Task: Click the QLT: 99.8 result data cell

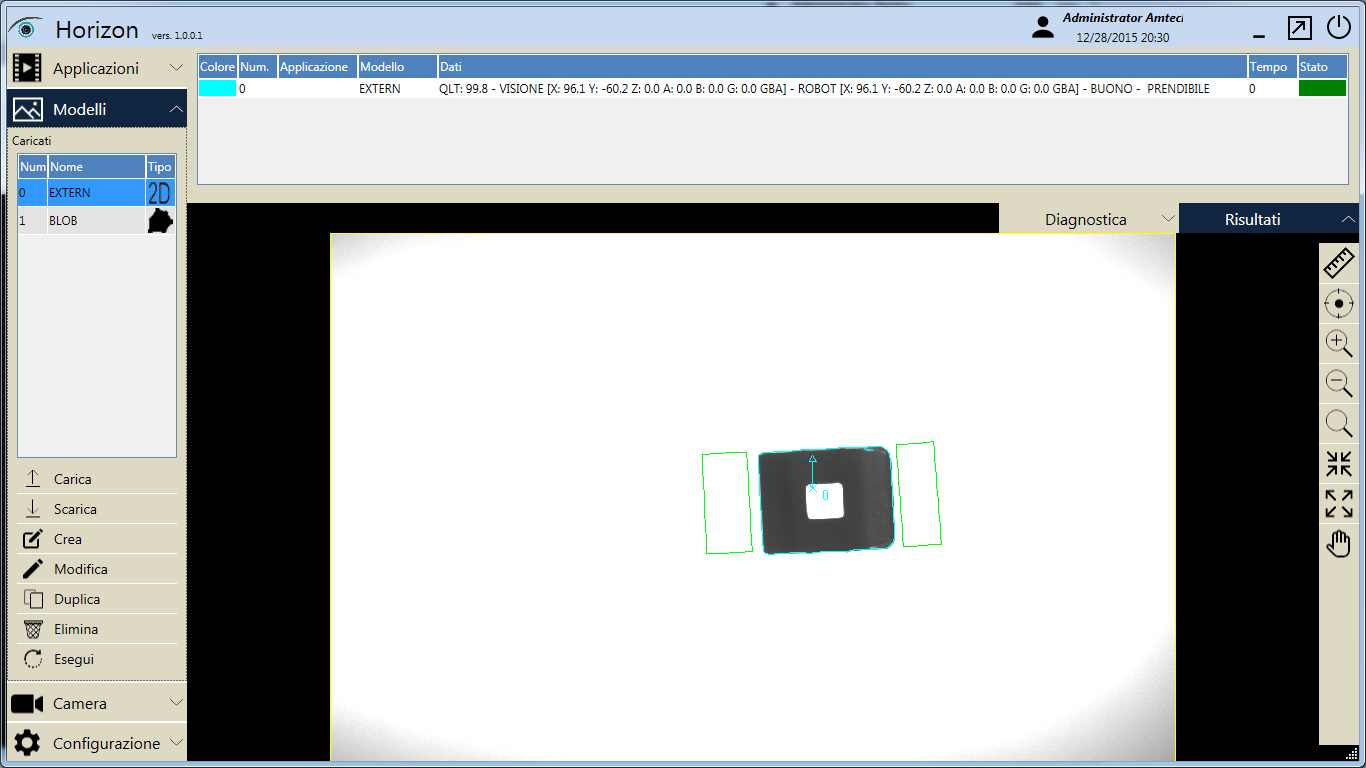Action: (841, 89)
